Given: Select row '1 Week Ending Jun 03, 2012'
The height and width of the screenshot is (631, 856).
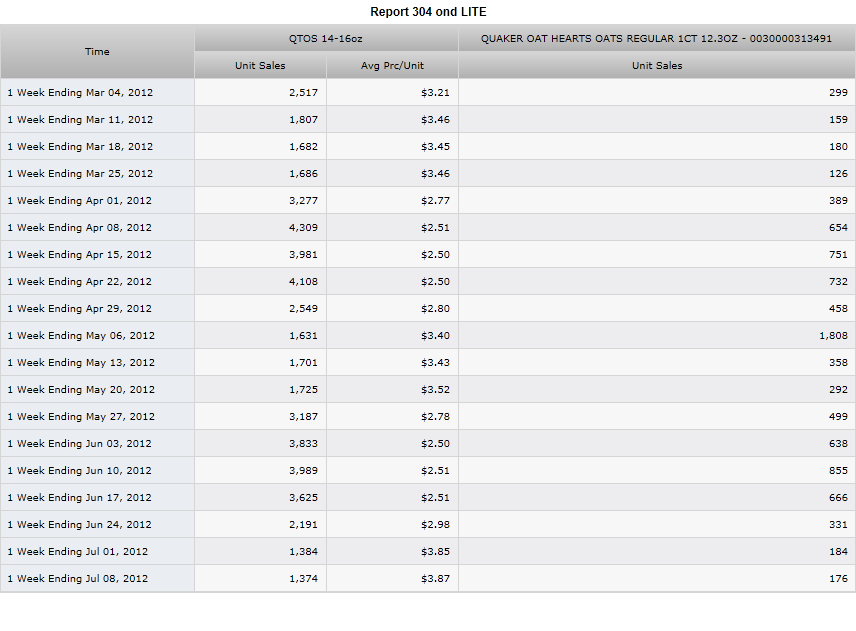Looking at the screenshot, I should [428, 444].
